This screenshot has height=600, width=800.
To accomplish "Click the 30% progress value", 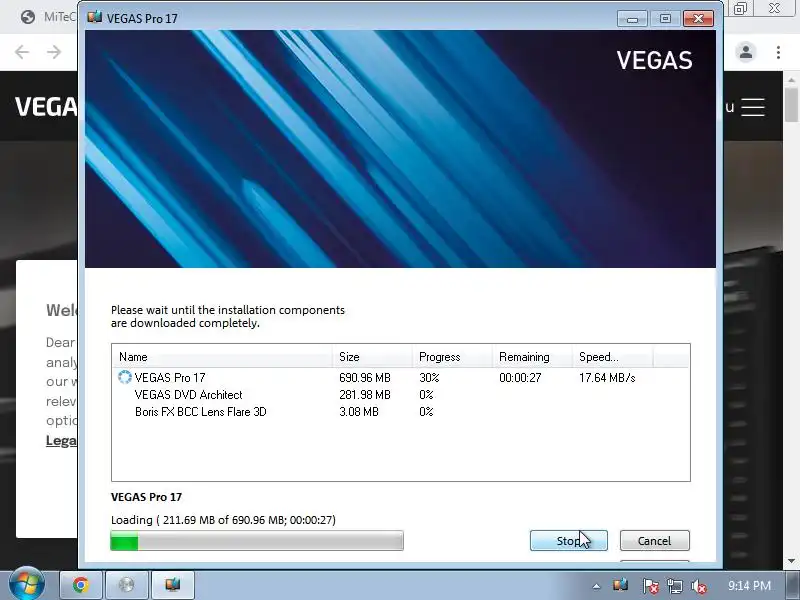I will click(x=429, y=378).
